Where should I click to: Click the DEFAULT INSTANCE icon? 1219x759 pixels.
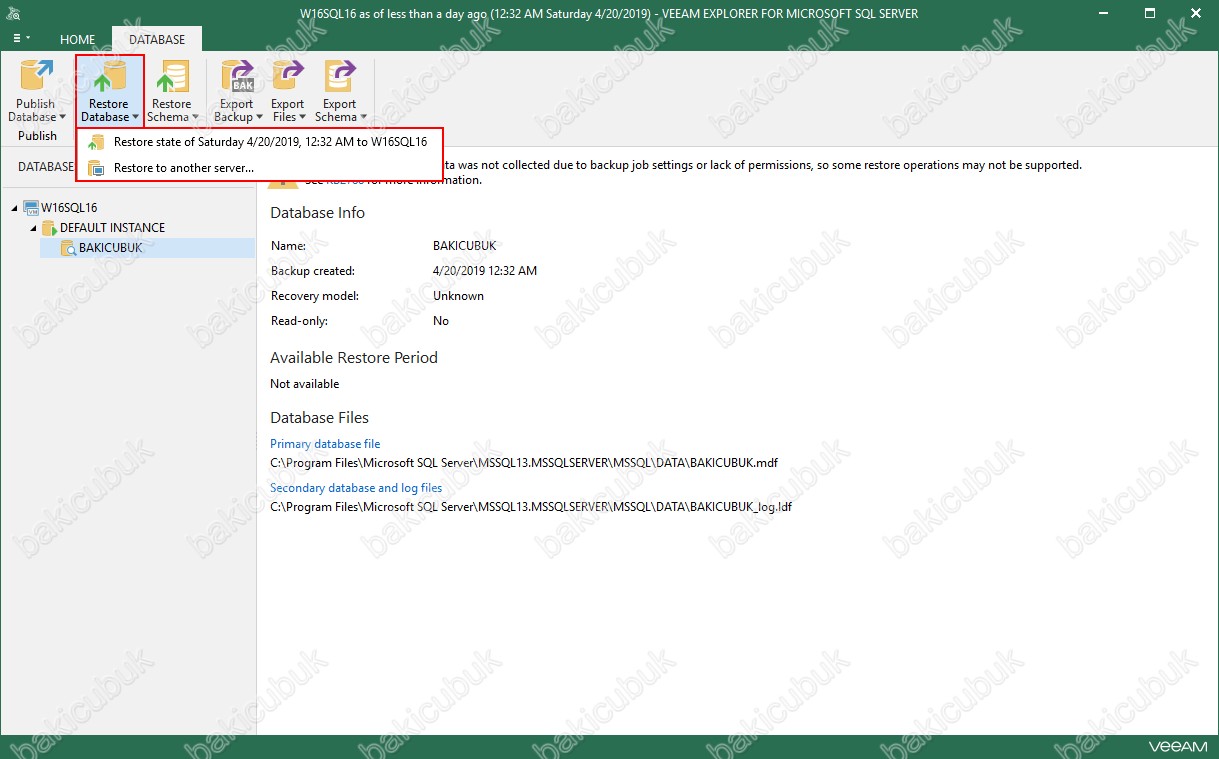(49, 228)
